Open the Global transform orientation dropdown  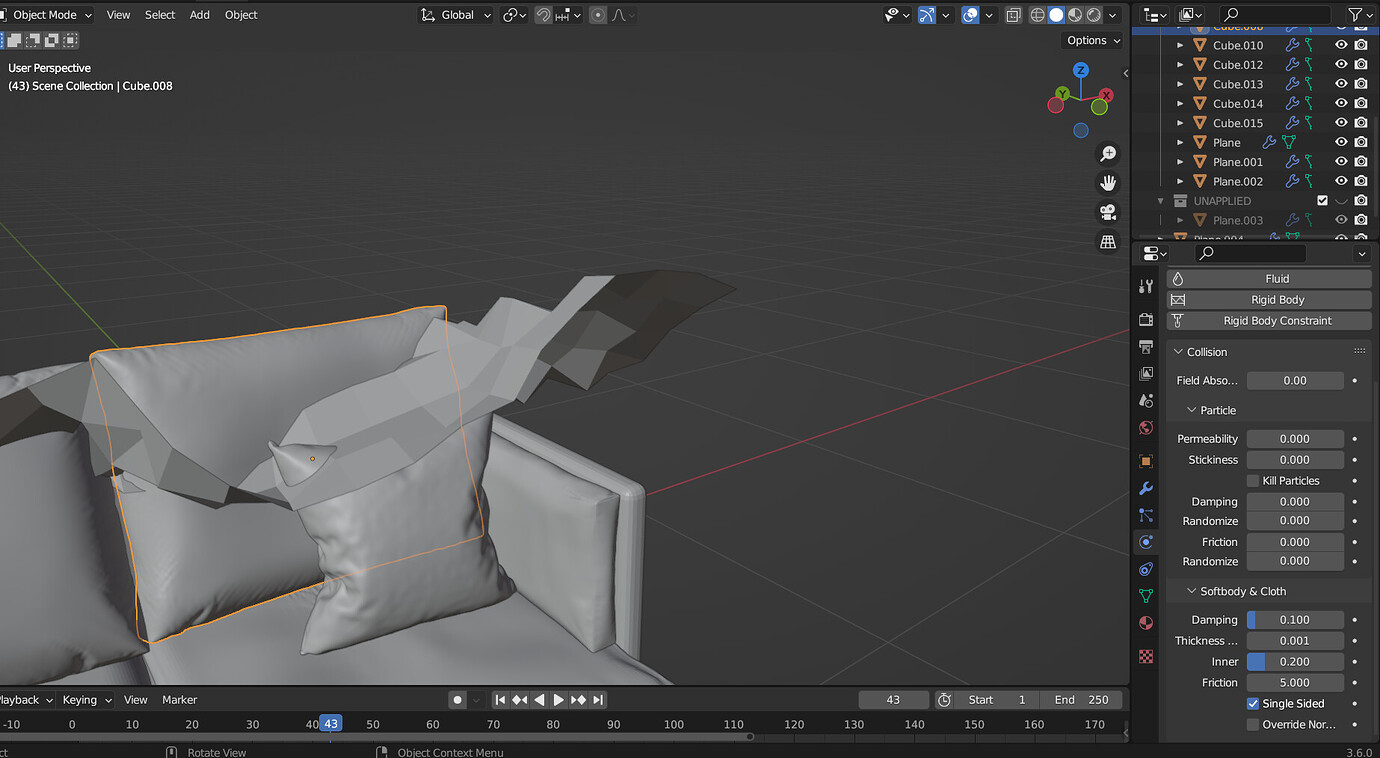(455, 15)
